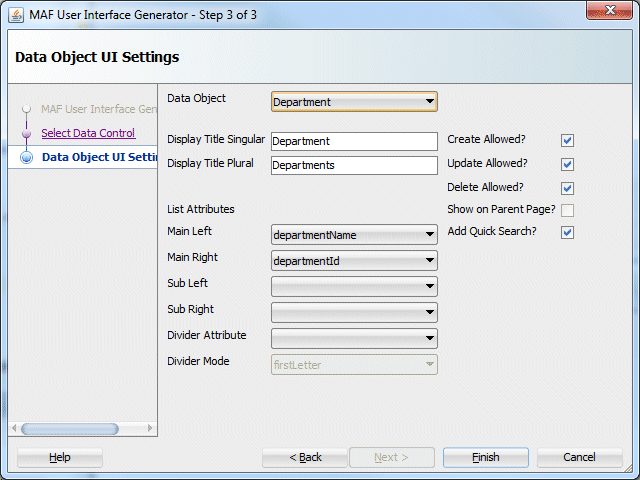Image resolution: width=640 pixels, height=480 pixels.
Task: Toggle the Update Allowed checkbox
Action: pos(567,164)
